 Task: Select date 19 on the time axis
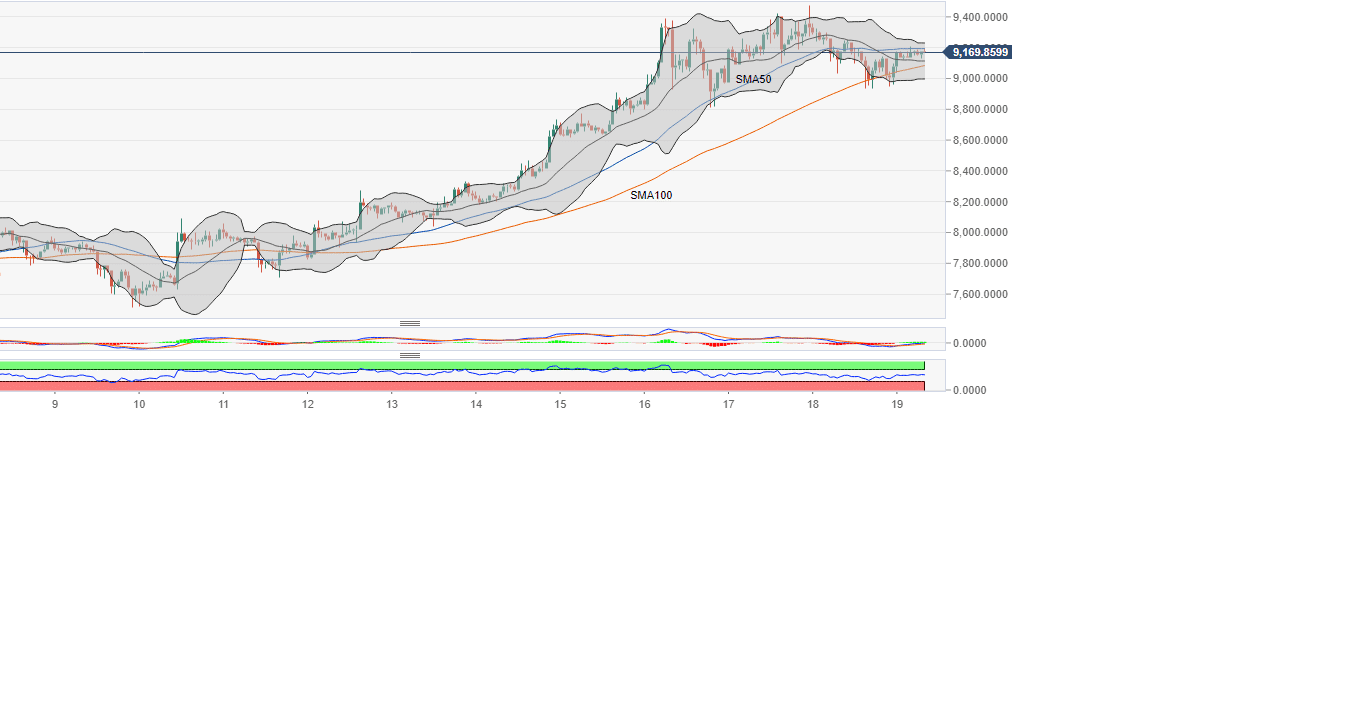click(897, 404)
